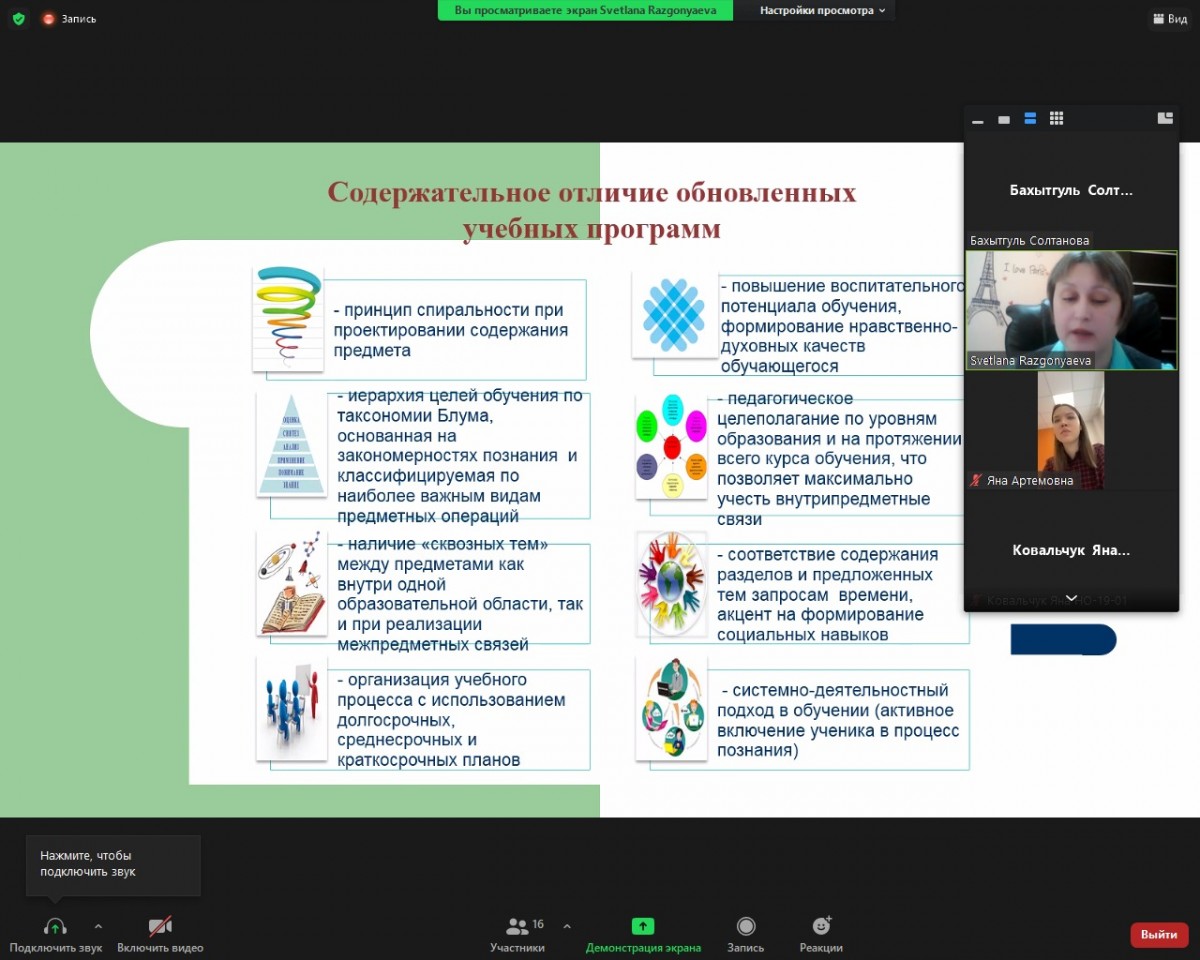
Task: Select Svetlana Razgonyaeva's video thumbnail
Action: pyautogui.click(x=1071, y=310)
